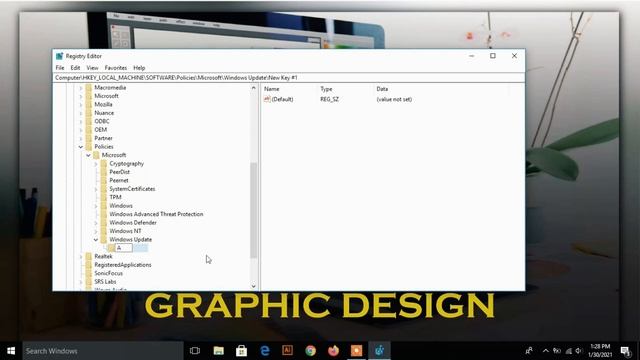Expand the Windows Defender key
The width and height of the screenshot is (640, 360).
[96, 223]
